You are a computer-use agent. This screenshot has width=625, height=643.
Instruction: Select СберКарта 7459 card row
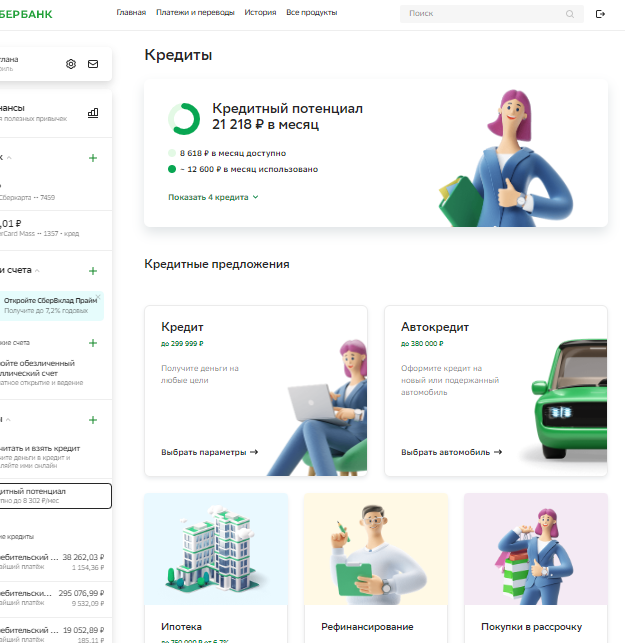(55, 192)
